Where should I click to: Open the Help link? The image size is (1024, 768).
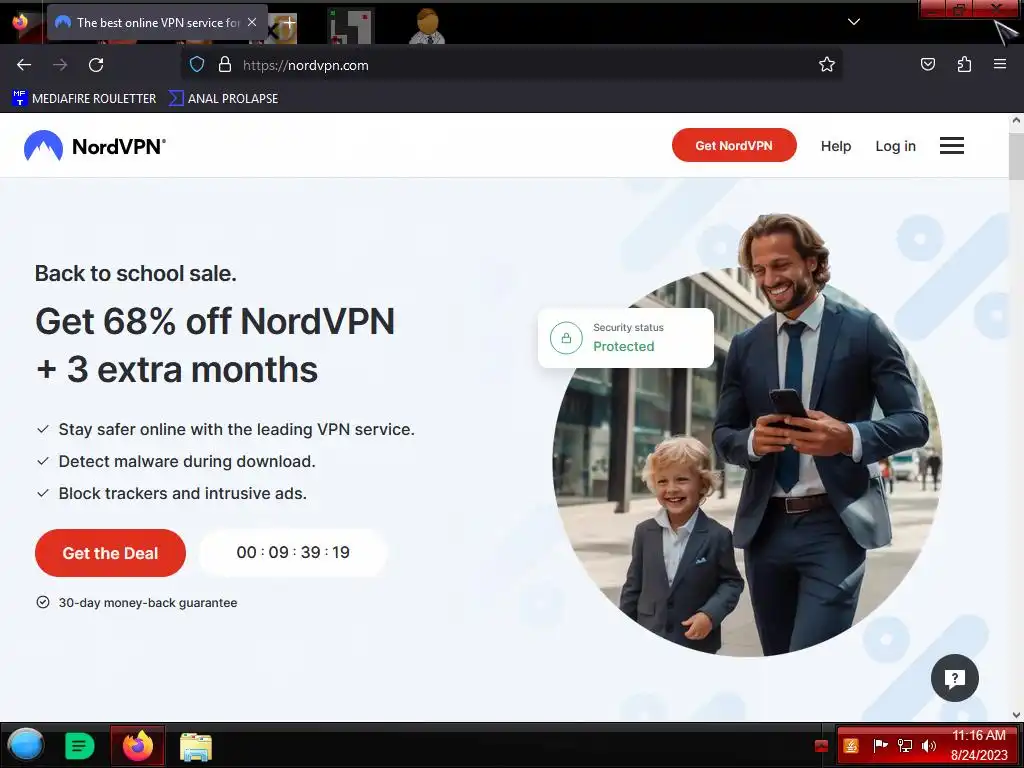(x=836, y=146)
